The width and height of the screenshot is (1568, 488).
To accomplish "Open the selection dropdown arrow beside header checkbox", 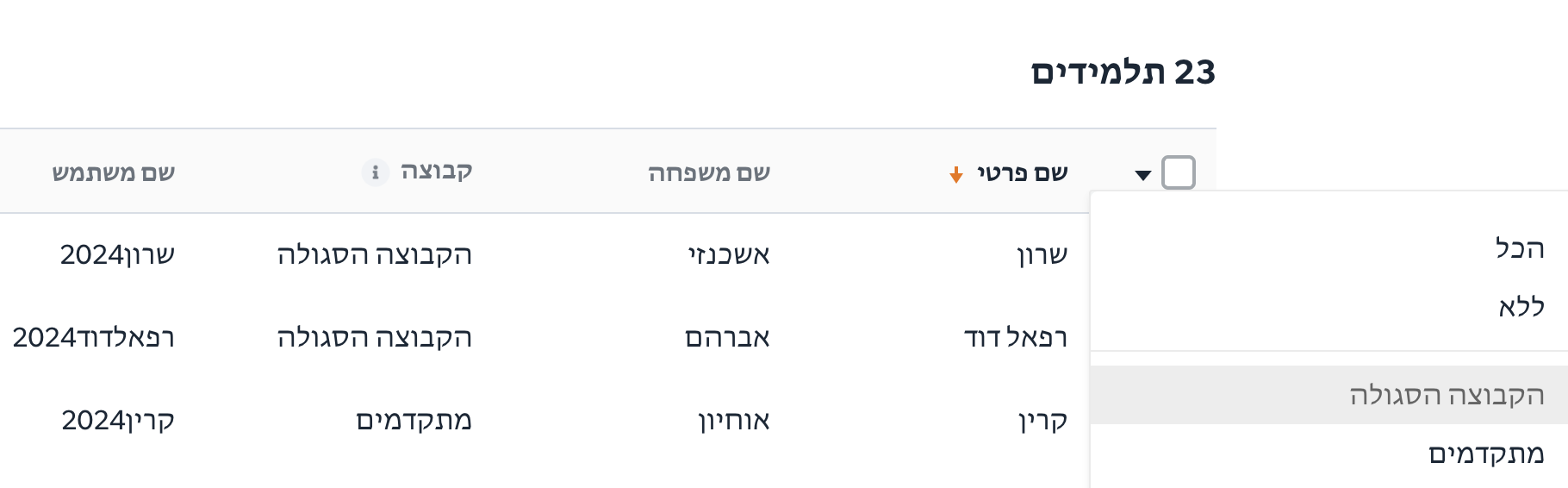I will tap(1143, 175).
